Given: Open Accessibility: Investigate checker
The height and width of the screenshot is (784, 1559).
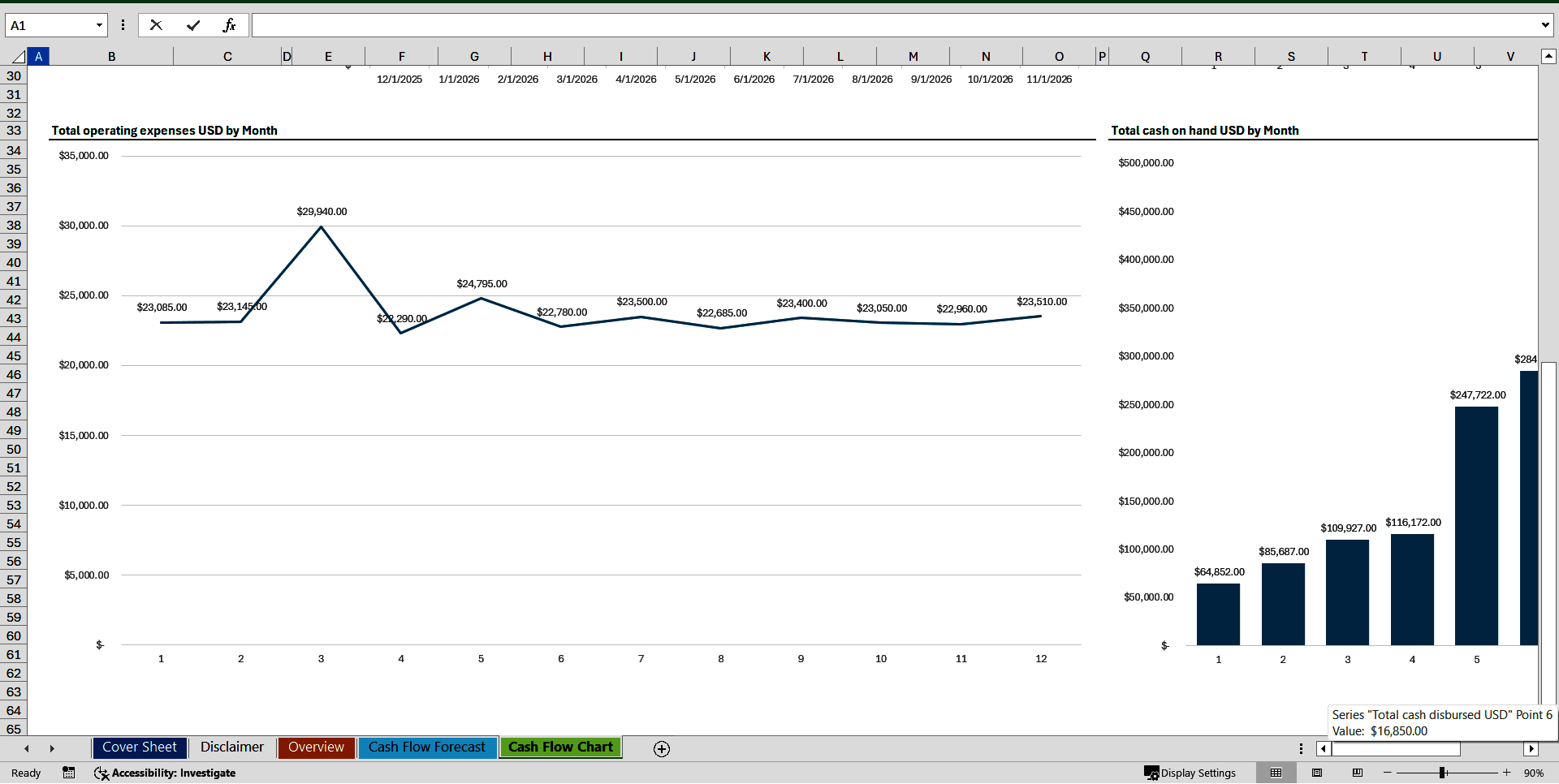Looking at the screenshot, I should [x=165, y=773].
